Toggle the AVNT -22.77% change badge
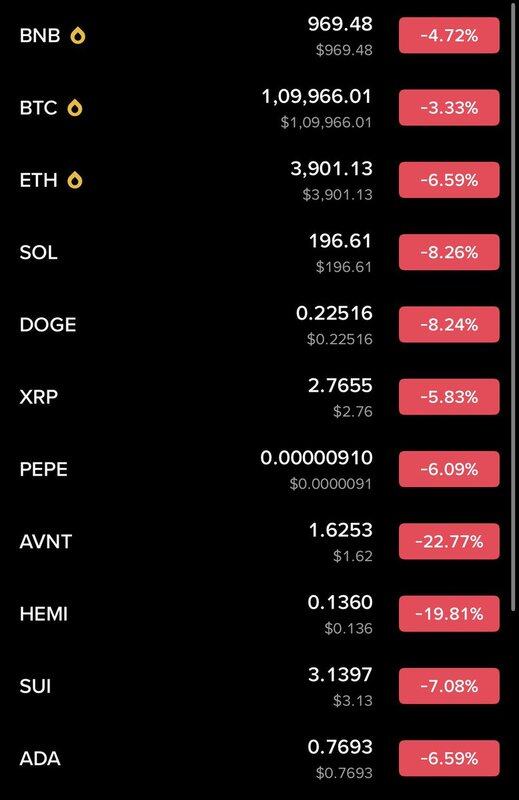The height and width of the screenshot is (800, 519). click(x=449, y=541)
